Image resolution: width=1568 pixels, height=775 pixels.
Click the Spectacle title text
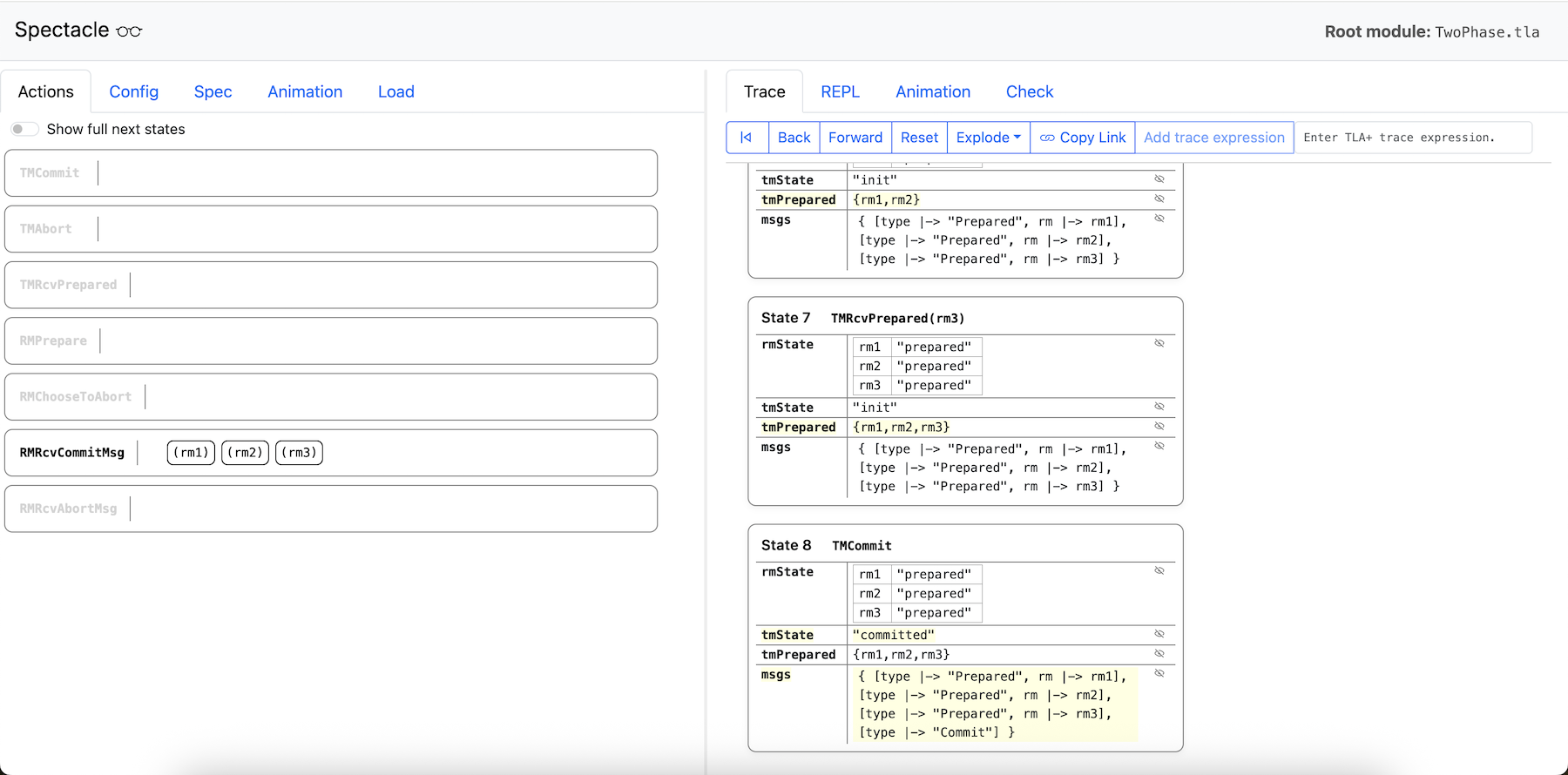tap(62, 30)
